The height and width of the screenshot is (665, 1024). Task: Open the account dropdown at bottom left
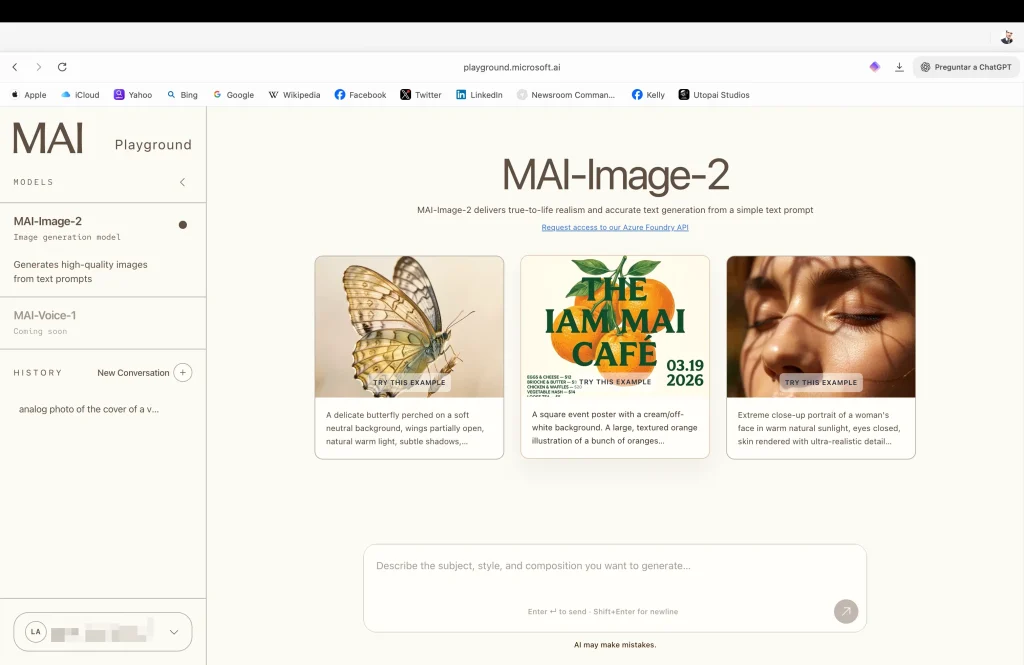(103, 631)
